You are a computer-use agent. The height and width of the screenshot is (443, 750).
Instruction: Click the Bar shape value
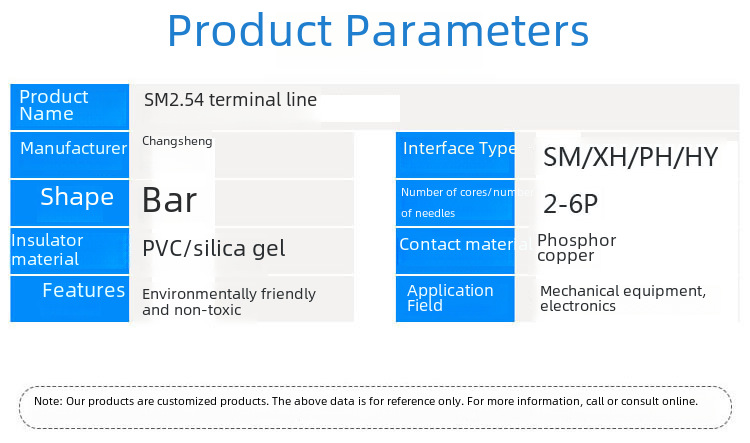coord(170,200)
